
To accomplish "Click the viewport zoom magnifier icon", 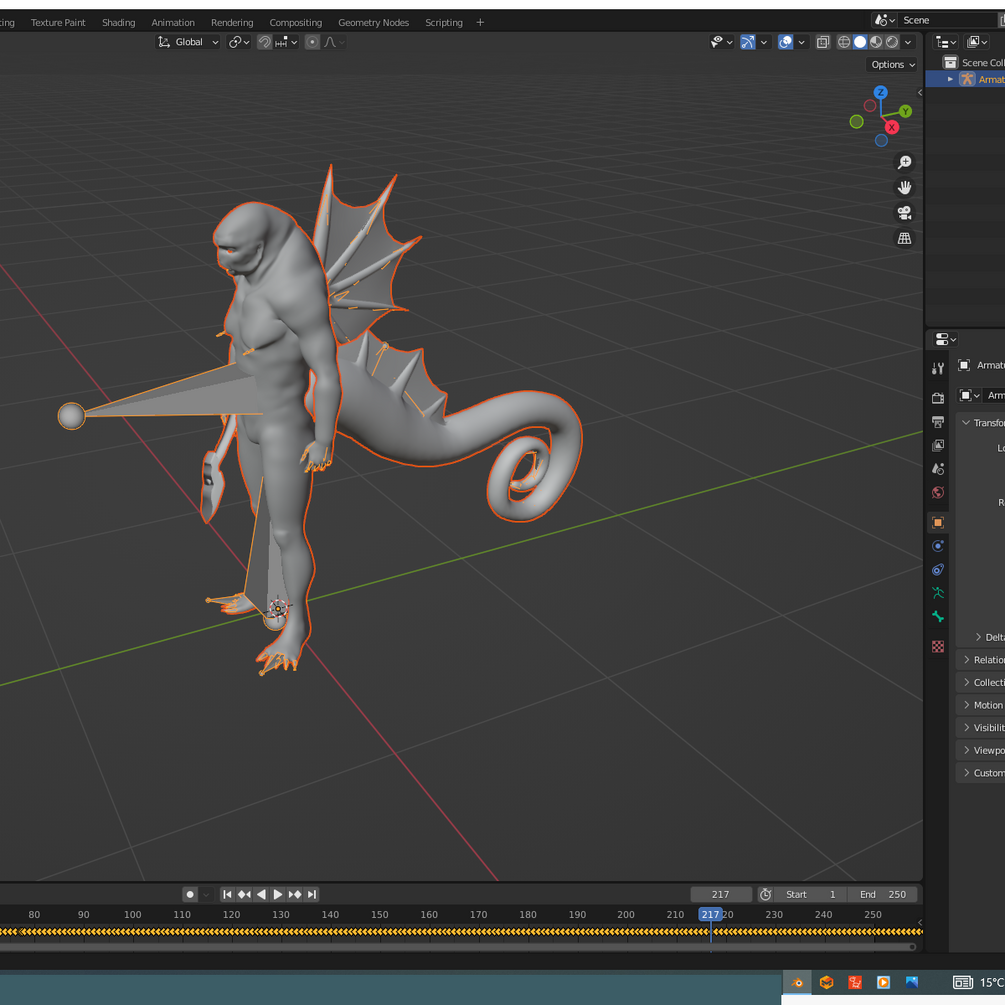I will pos(904,162).
